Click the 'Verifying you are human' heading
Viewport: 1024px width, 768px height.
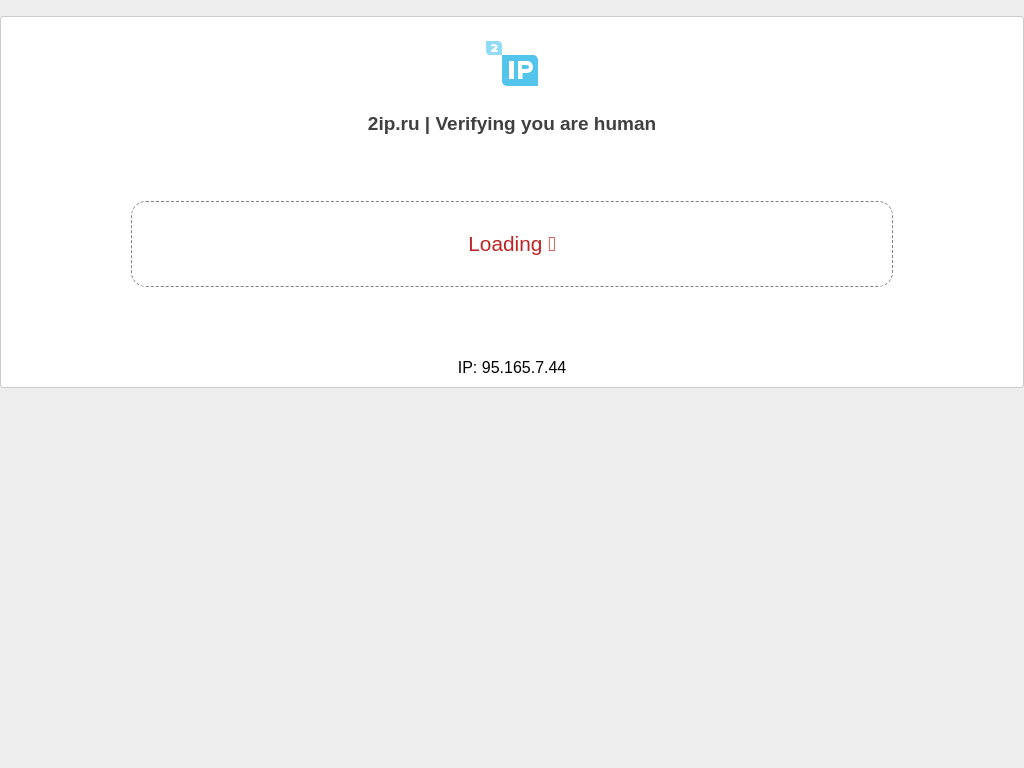(x=545, y=124)
